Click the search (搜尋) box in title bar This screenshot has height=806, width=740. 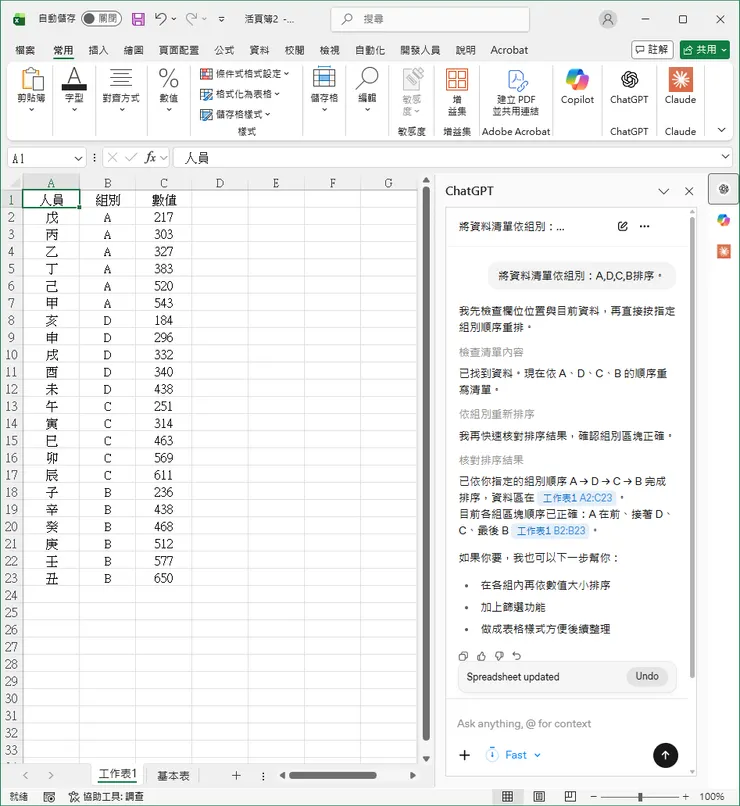click(430, 19)
